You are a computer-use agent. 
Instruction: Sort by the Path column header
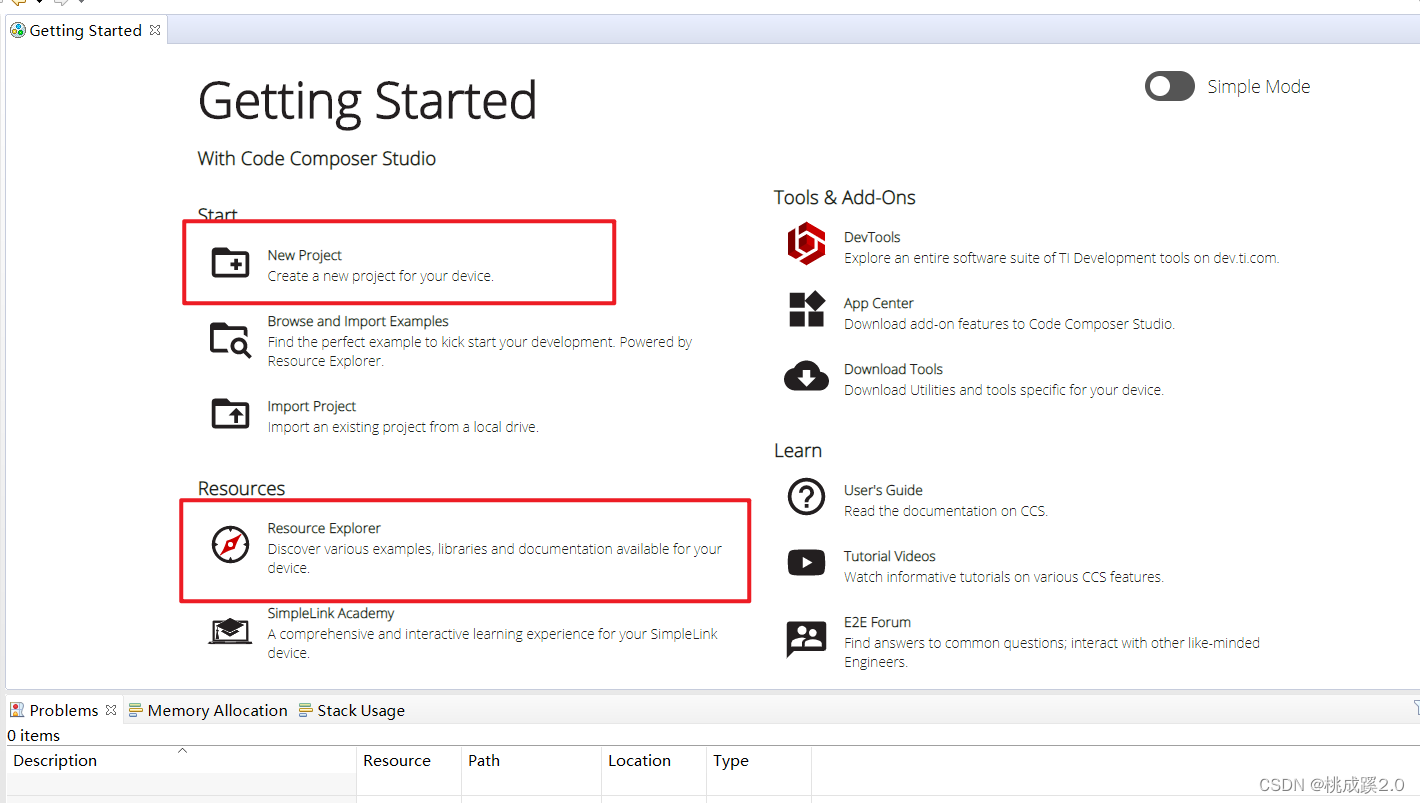531,760
